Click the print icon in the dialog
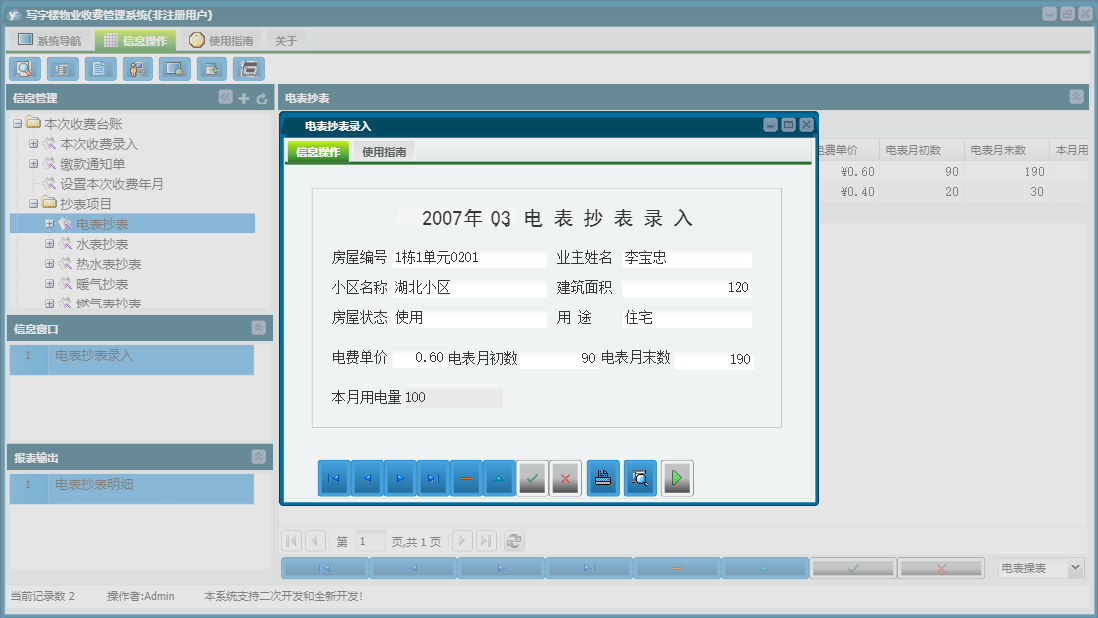Viewport: 1098px width, 618px height. (x=603, y=478)
